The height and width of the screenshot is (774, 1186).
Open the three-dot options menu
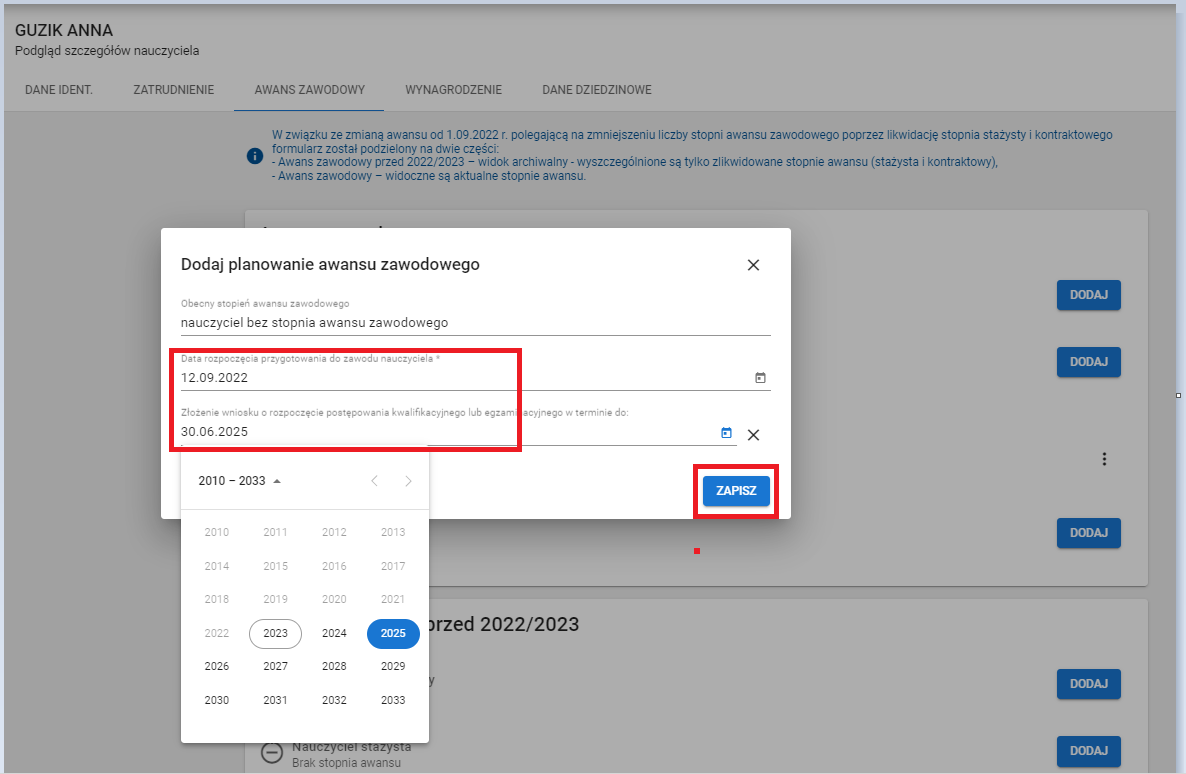pyautogui.click(x=1104, y=458)
